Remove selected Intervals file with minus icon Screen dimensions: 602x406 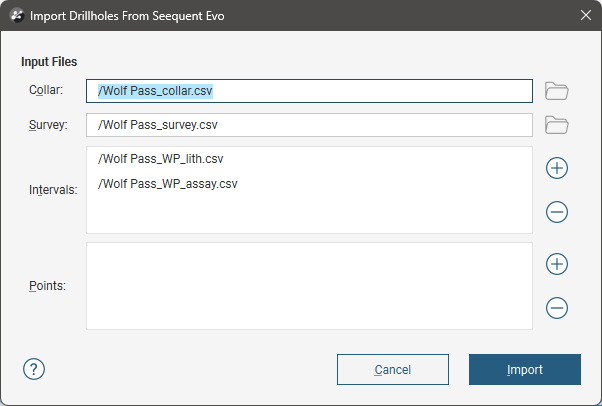pos(557,212)
